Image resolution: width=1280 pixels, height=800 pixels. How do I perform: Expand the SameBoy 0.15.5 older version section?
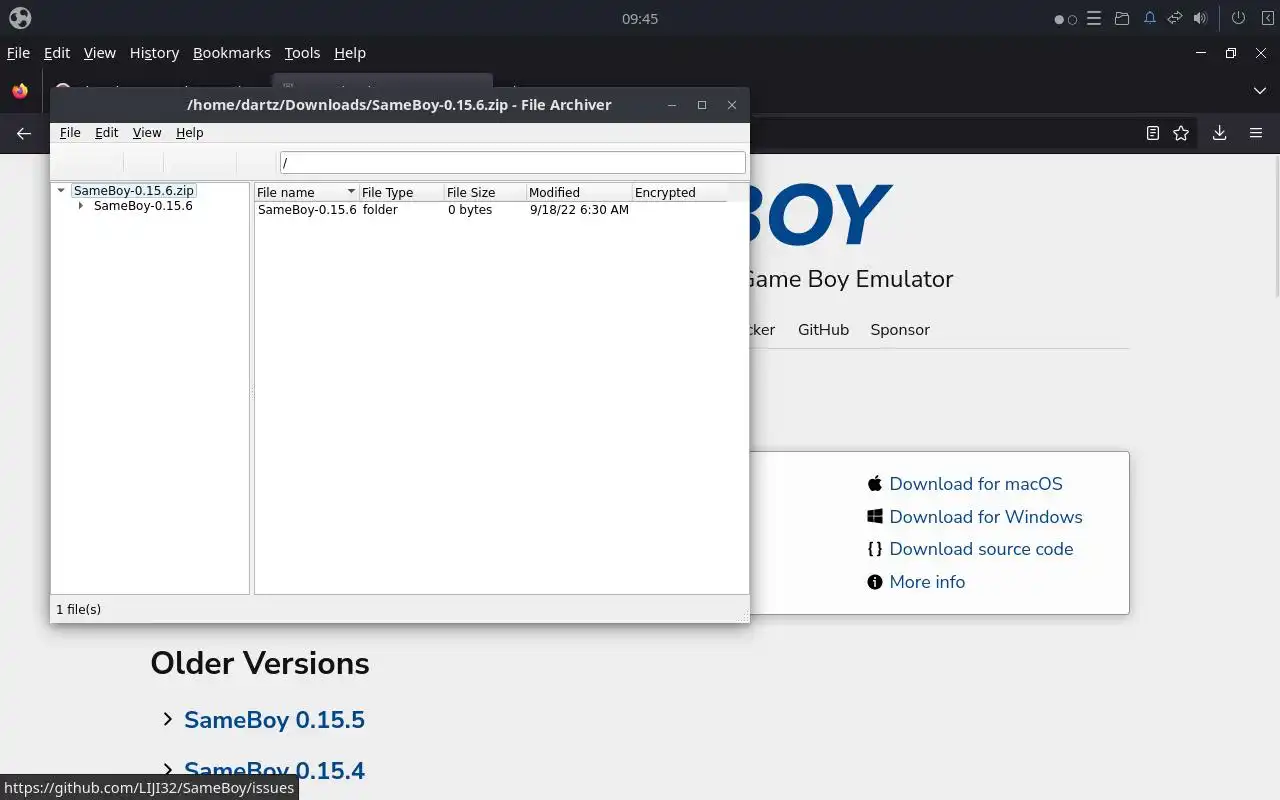pyautogui.click(x=167, y=719)
